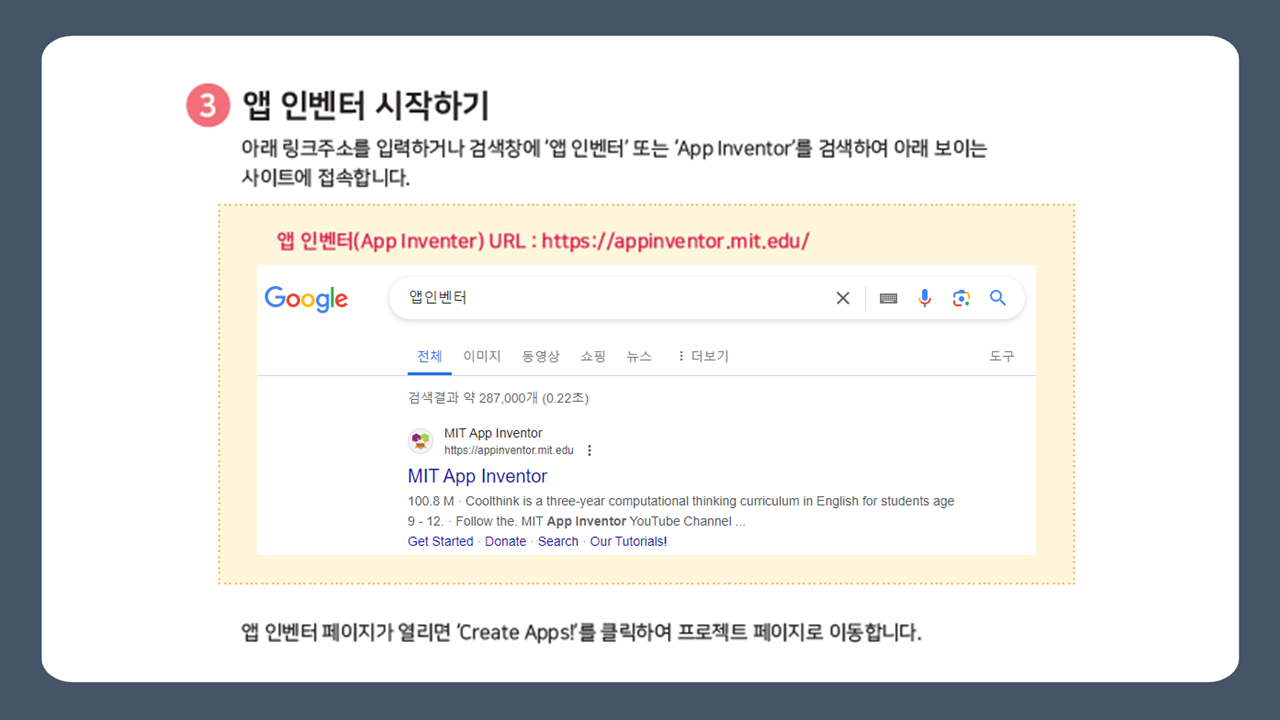
Task: Open the 도구 search tools
Action: click(x=1002, y=356)
